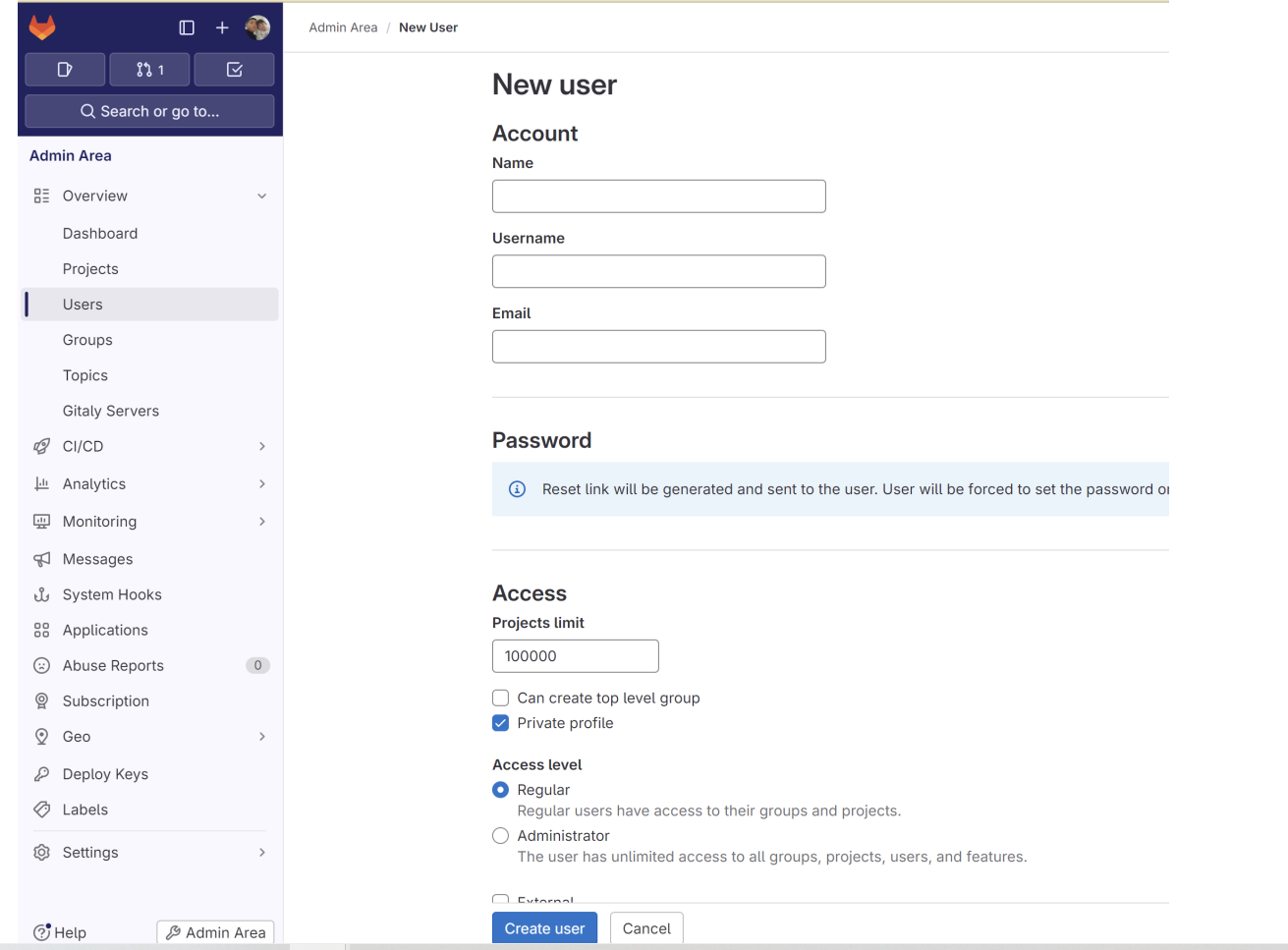Open the Help menu
The width and height of the screenshot is (1288, 950).
[x=60, y=932]
